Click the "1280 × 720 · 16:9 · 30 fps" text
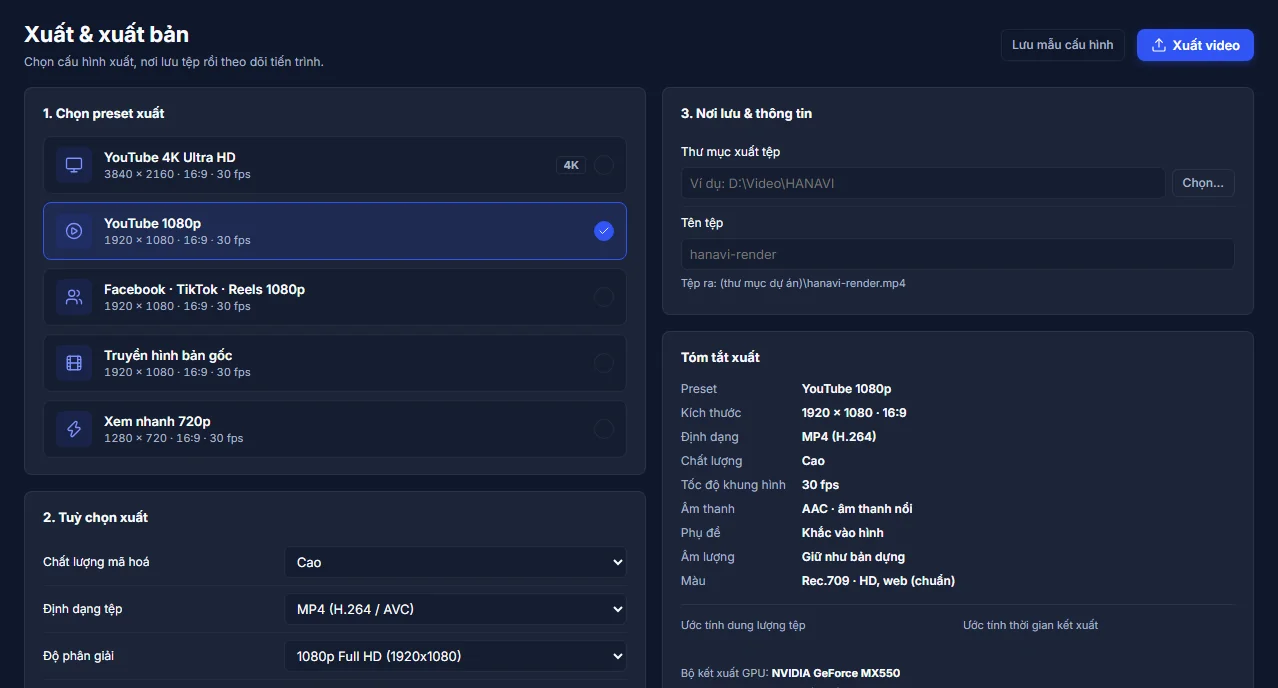 click(x=174, y=438)
